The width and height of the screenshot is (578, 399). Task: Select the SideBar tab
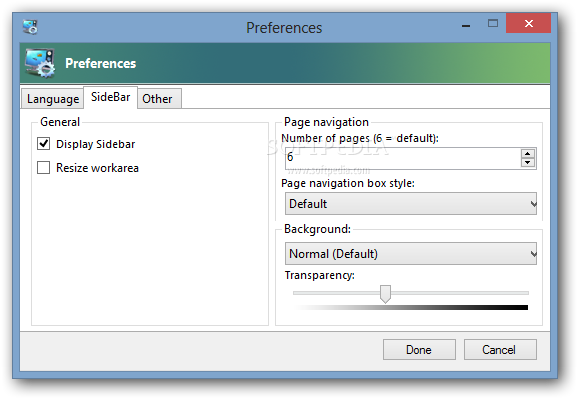coord(111,97)
